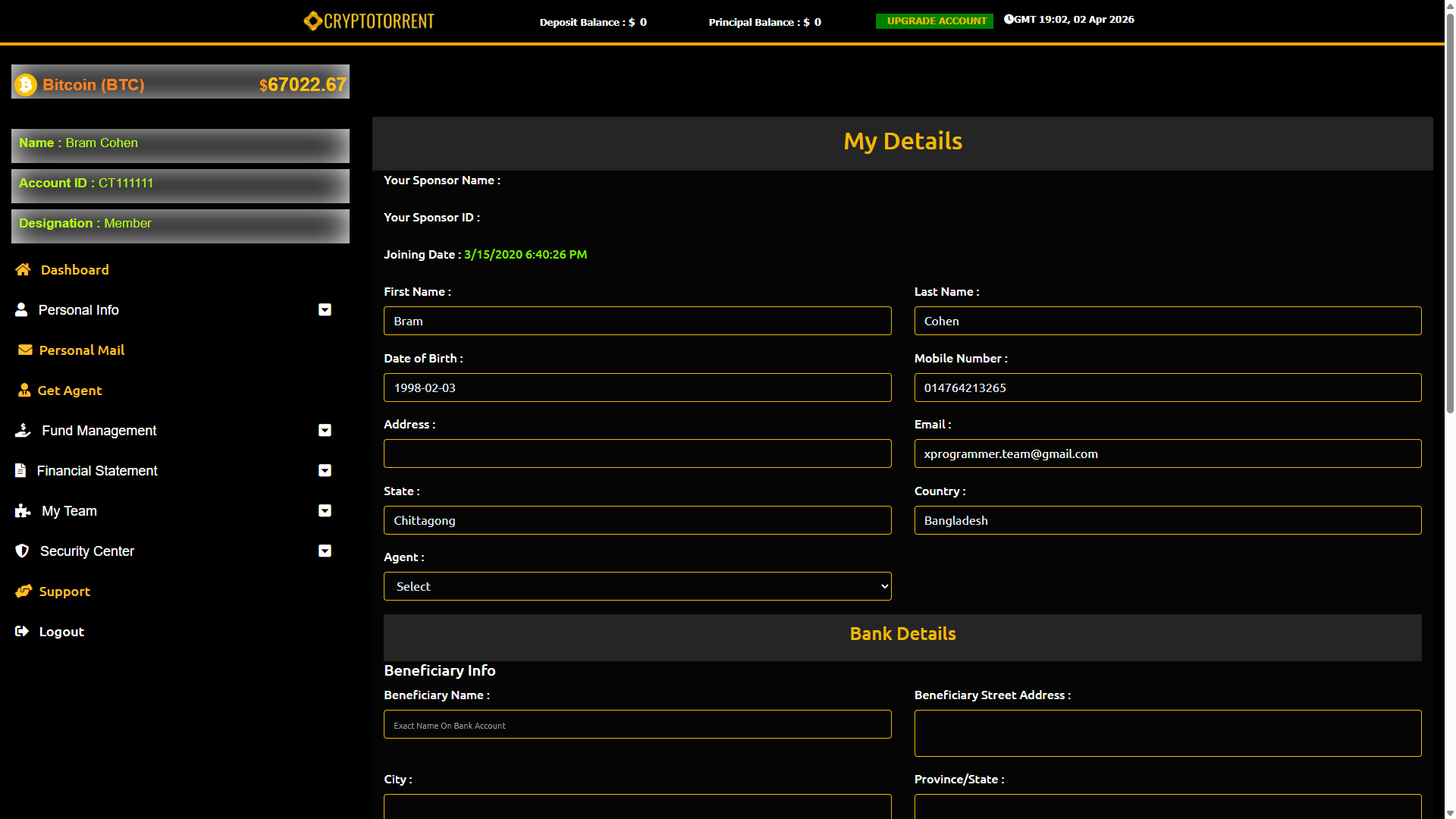Expand the Fund Management submenu arrow
The height and width of the screenshot is (819, 1456).
(325, 431)
